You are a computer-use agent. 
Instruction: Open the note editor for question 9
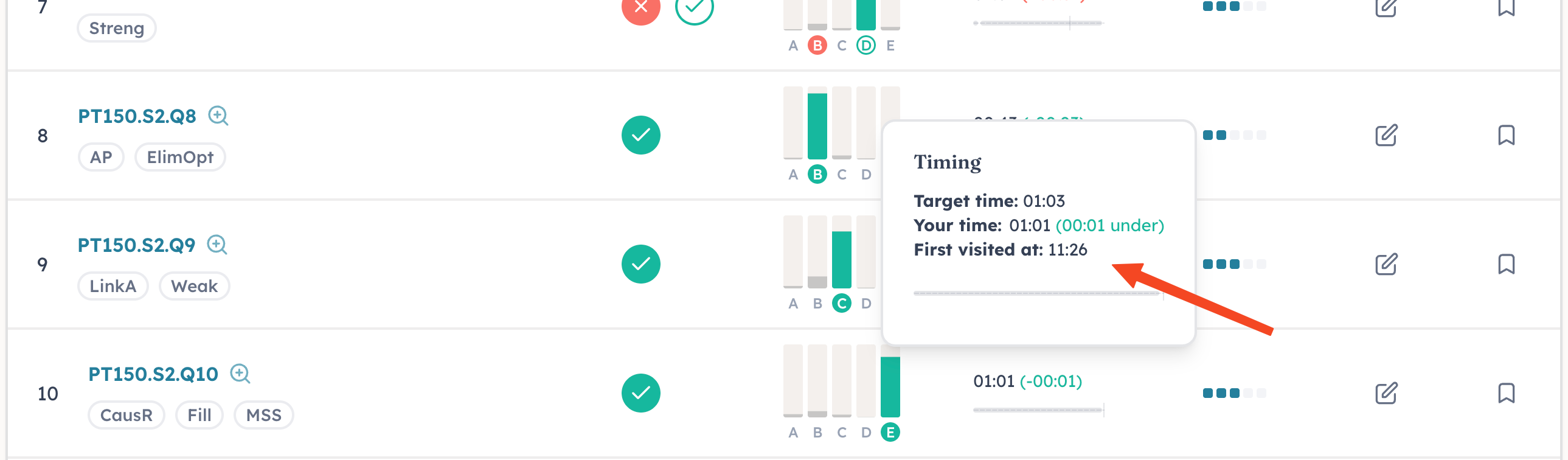[x=1386, y=264]
